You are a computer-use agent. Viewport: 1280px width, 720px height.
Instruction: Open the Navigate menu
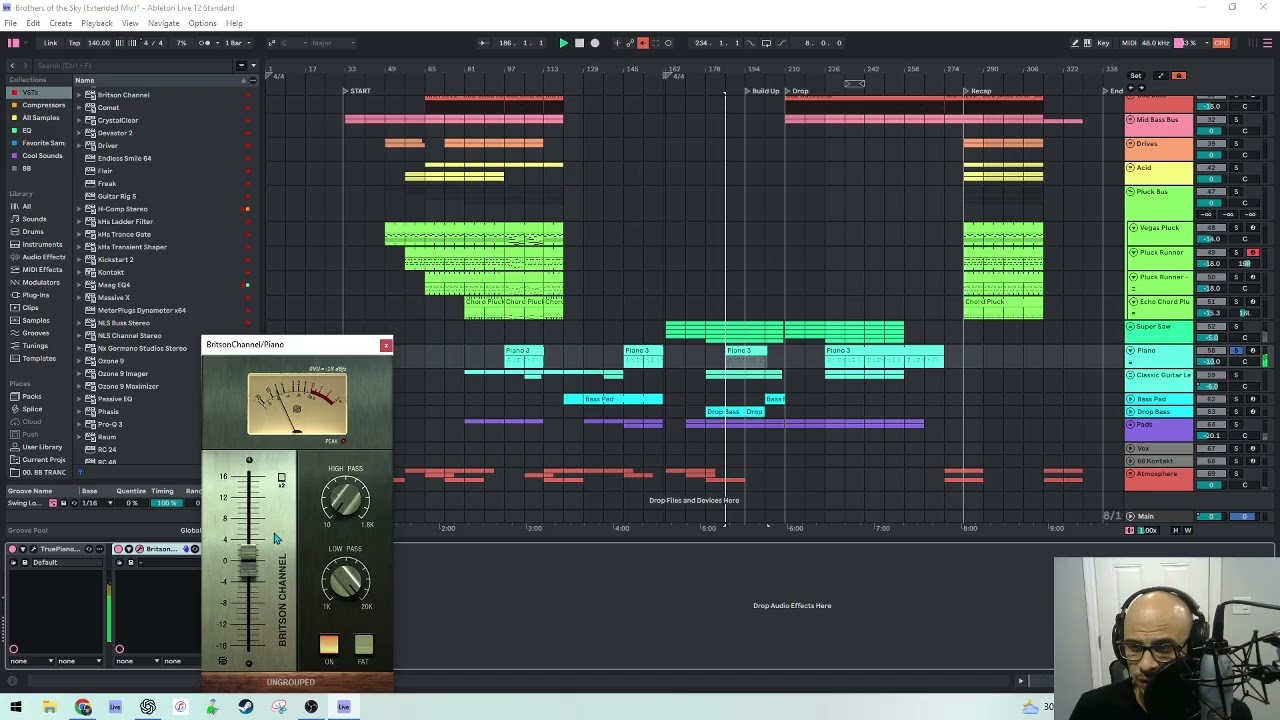(163, 23)
